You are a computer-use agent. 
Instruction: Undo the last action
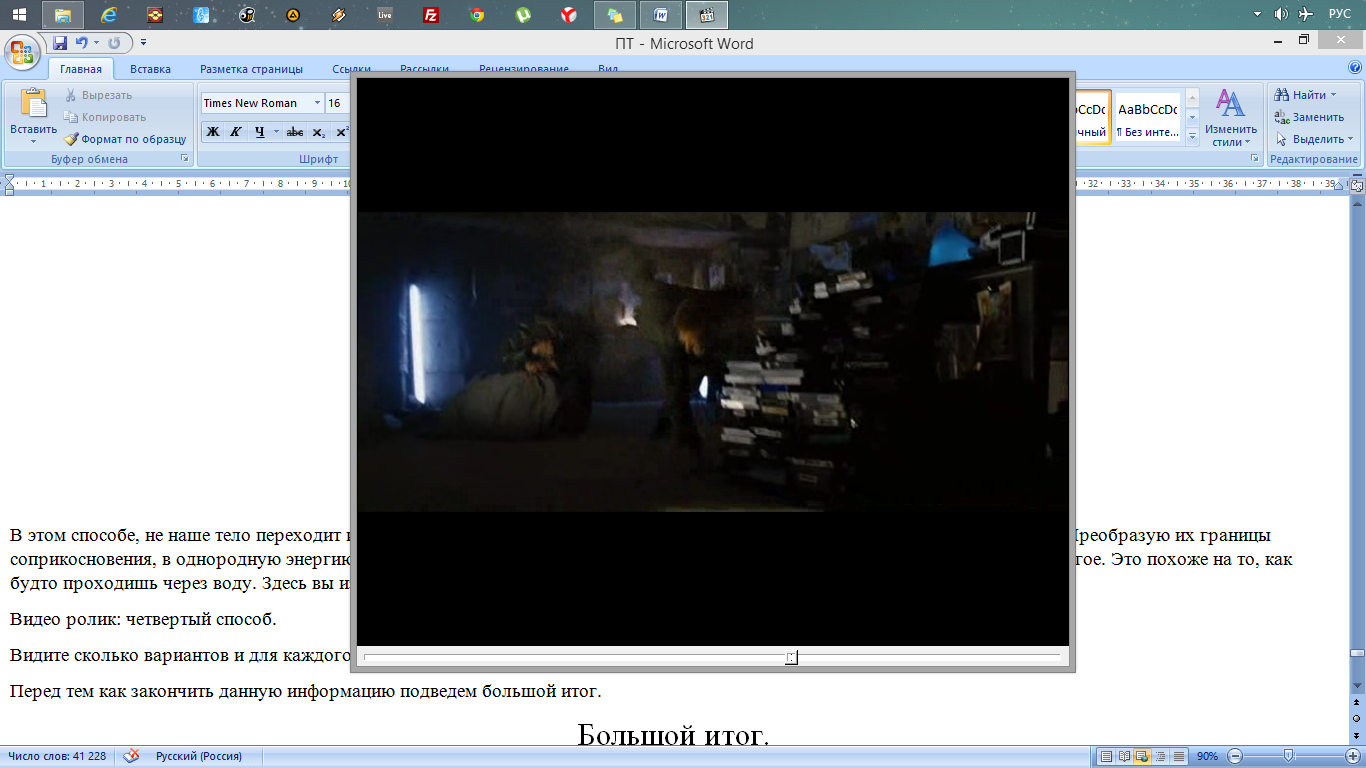[82, 43]
